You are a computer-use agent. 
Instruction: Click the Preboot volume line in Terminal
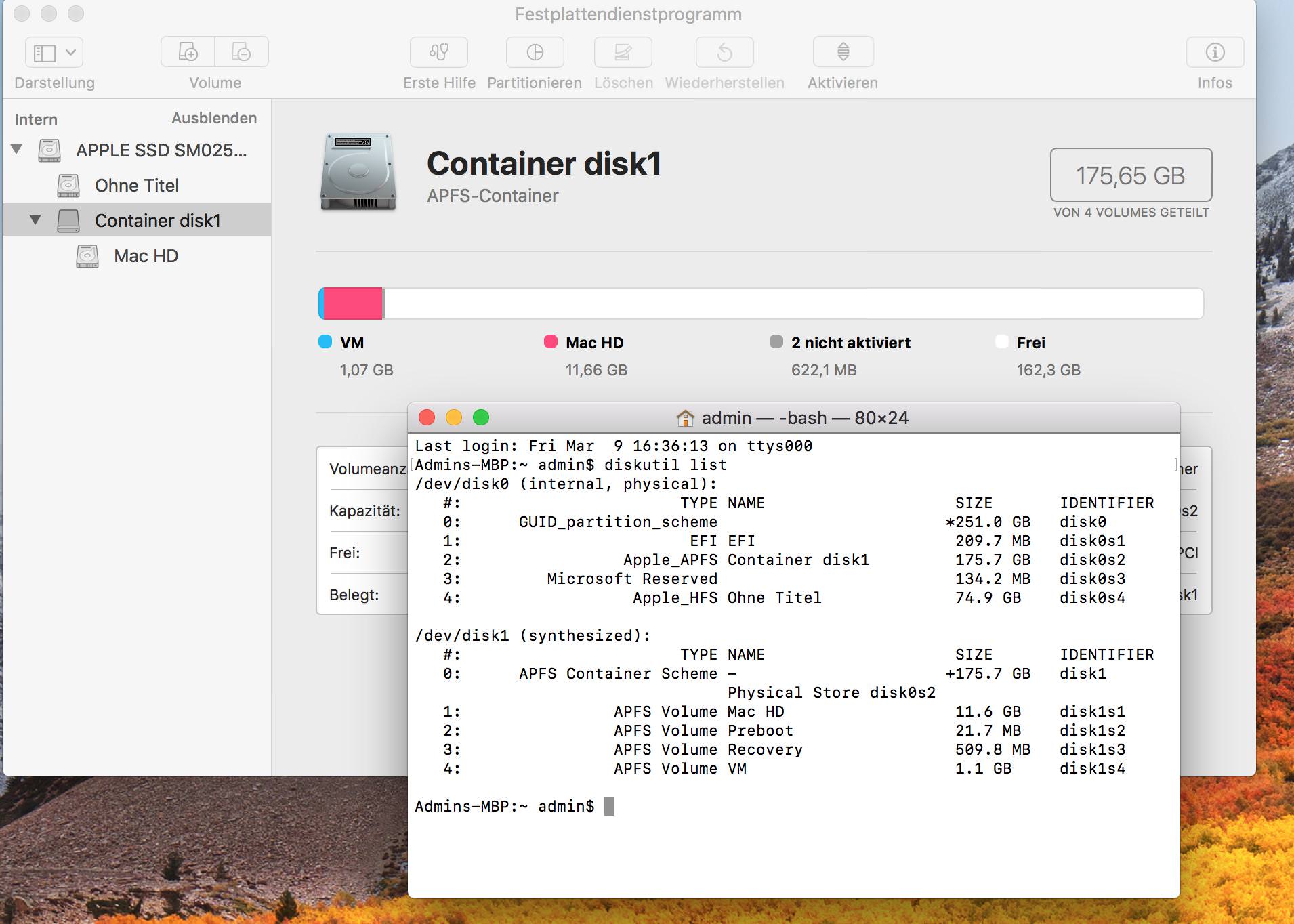pos(784,730)
